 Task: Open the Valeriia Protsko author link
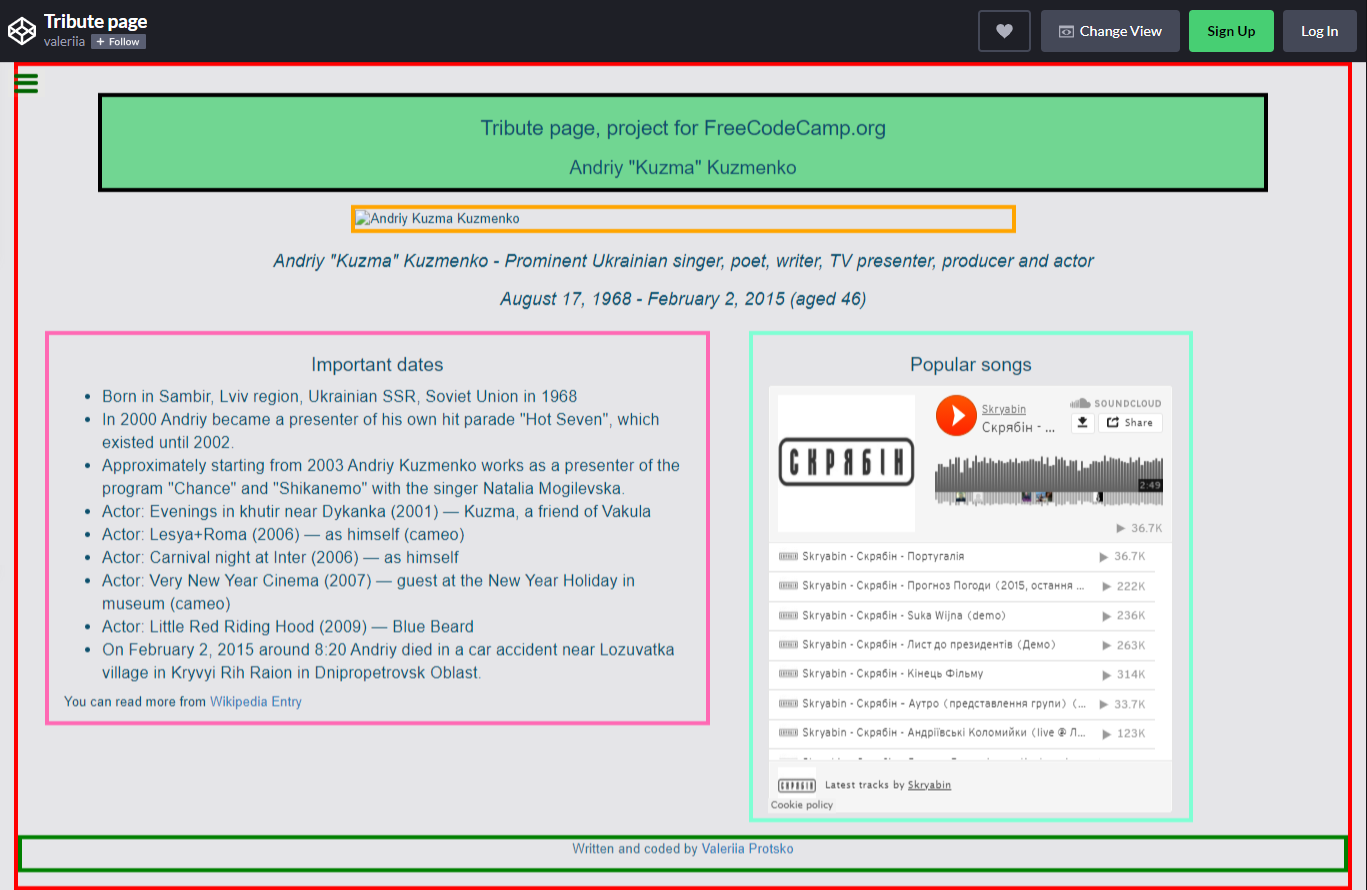coord(747,849)
